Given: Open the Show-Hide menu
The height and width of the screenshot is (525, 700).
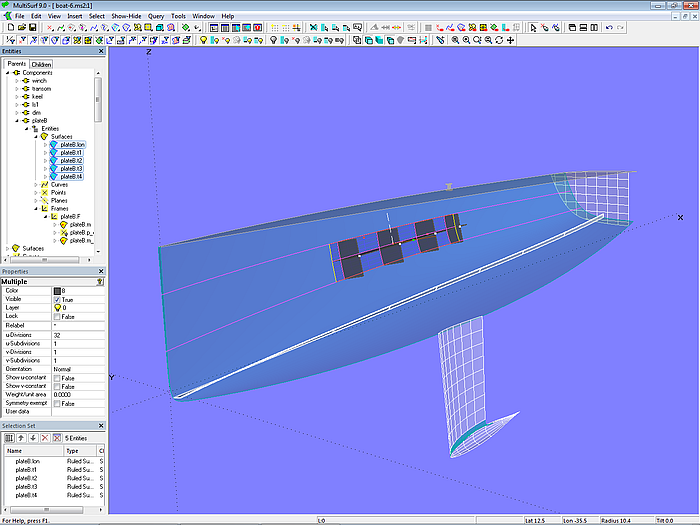Looking at the screenshot, I should [x=125, y=16].
